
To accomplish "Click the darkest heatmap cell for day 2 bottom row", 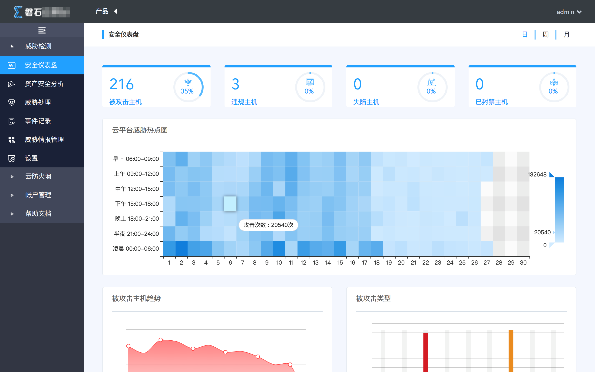I will [x=181, y=248].
